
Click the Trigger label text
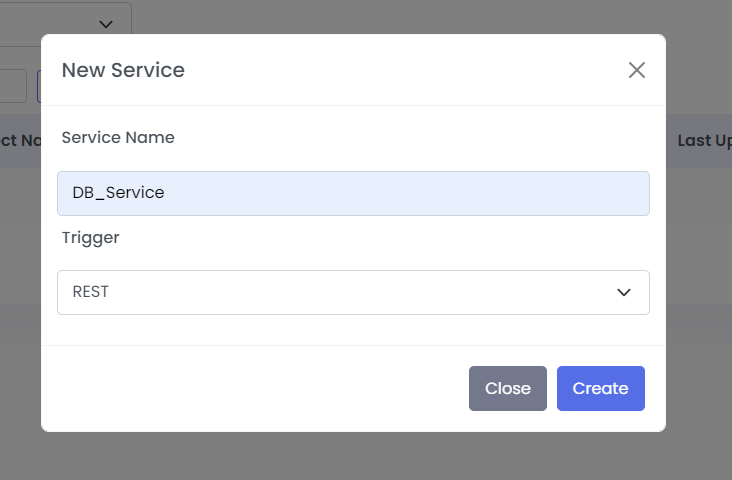(91, 238)
